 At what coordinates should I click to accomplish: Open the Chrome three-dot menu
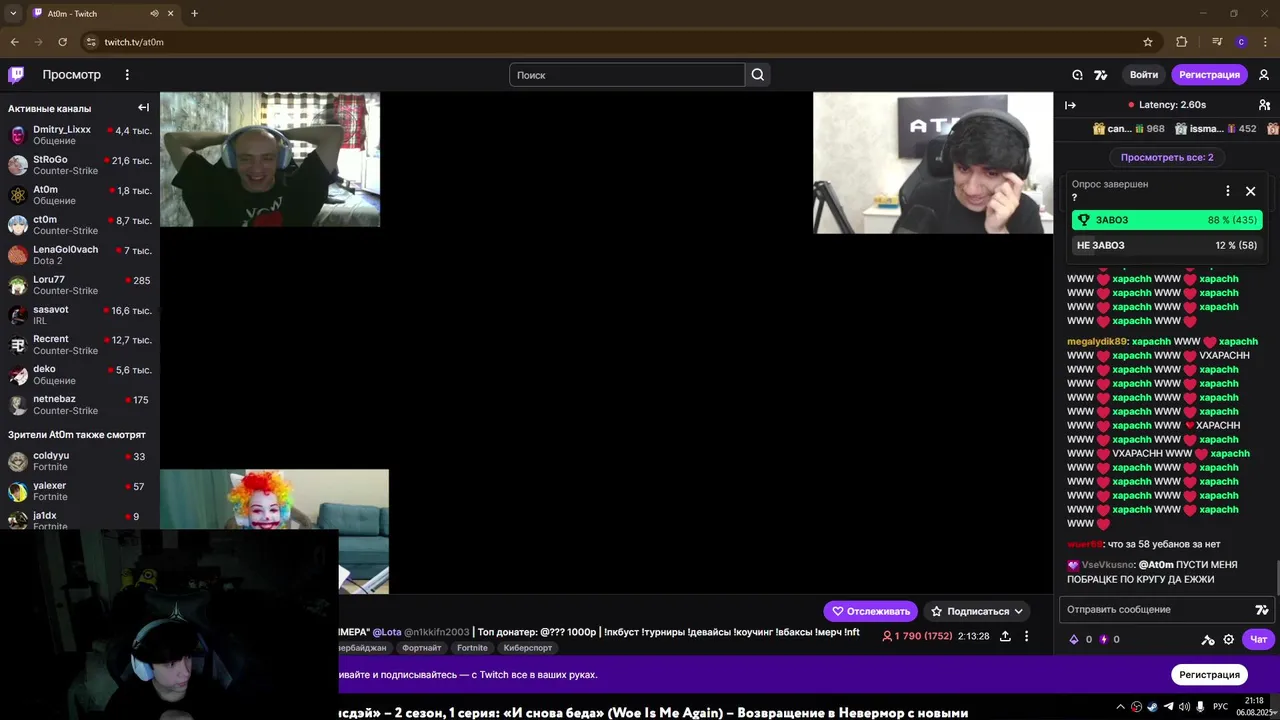click(x=1265, y=42)
